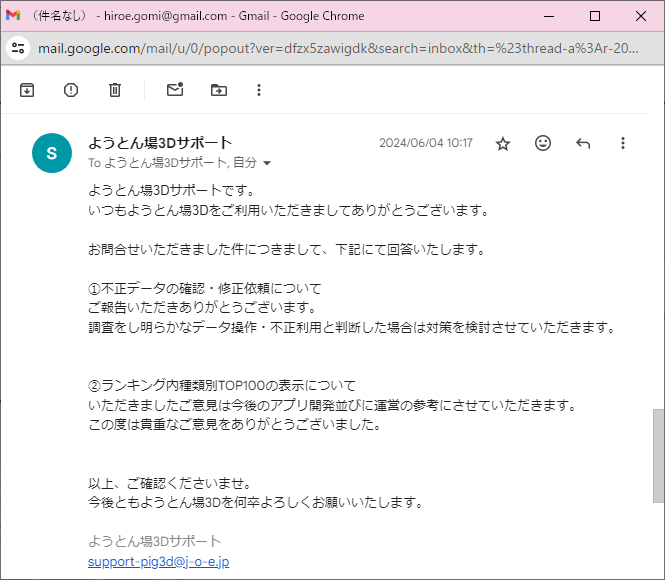Click the line 今後ともようとん場3Dを何卒よろしく

pos(255,502)
